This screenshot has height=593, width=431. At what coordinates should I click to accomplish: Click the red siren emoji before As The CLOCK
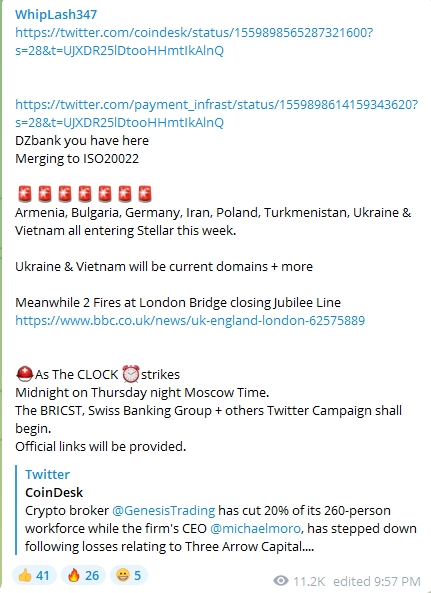25,374
